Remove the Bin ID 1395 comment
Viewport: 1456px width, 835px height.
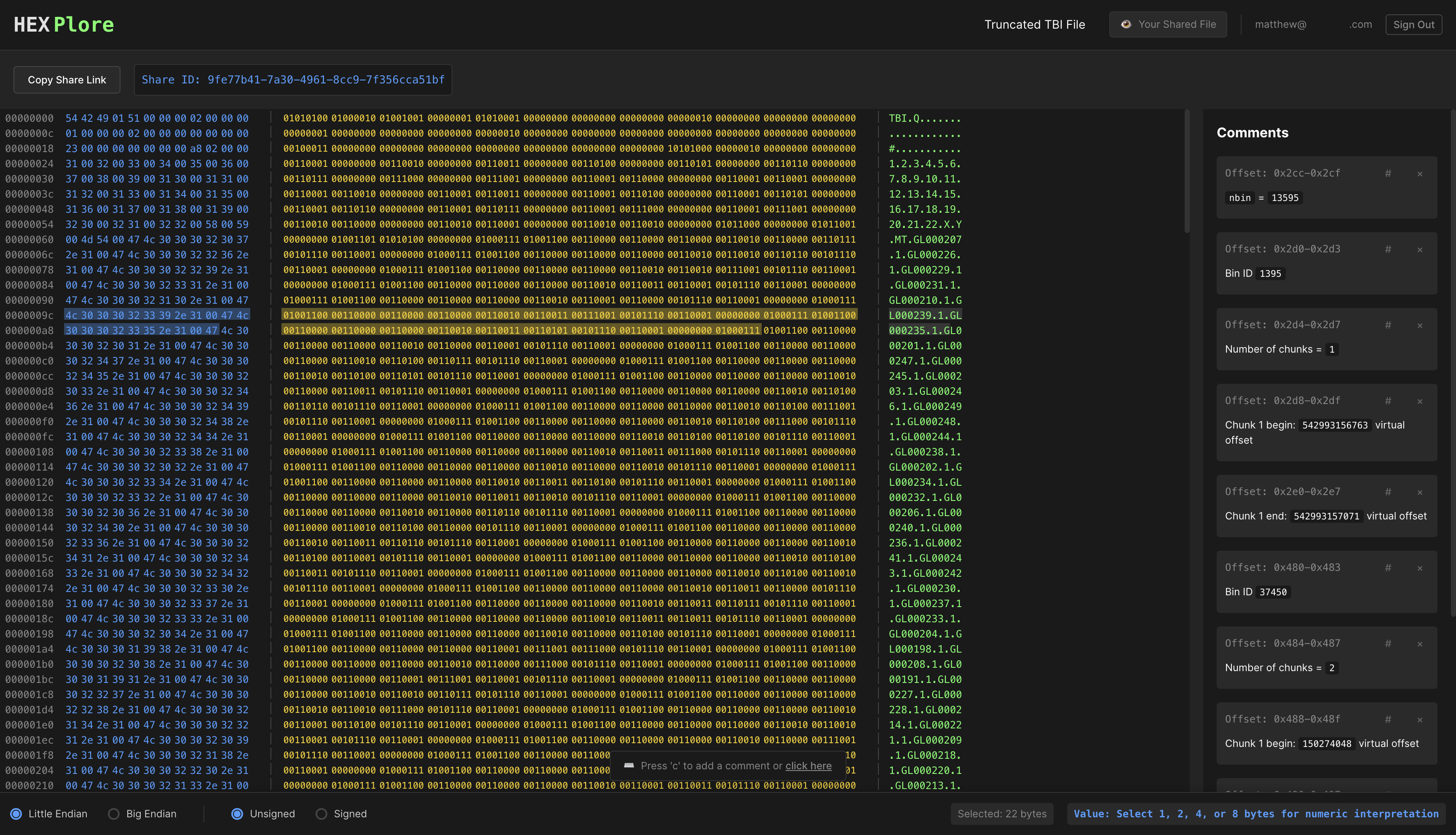1420,249
